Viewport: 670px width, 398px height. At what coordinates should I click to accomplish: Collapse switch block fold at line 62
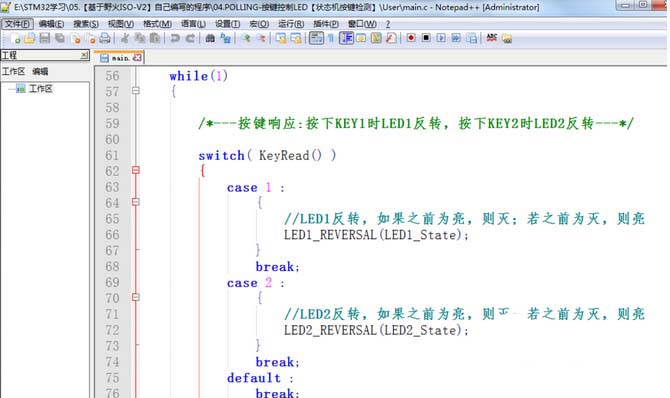tap(135, 170)
